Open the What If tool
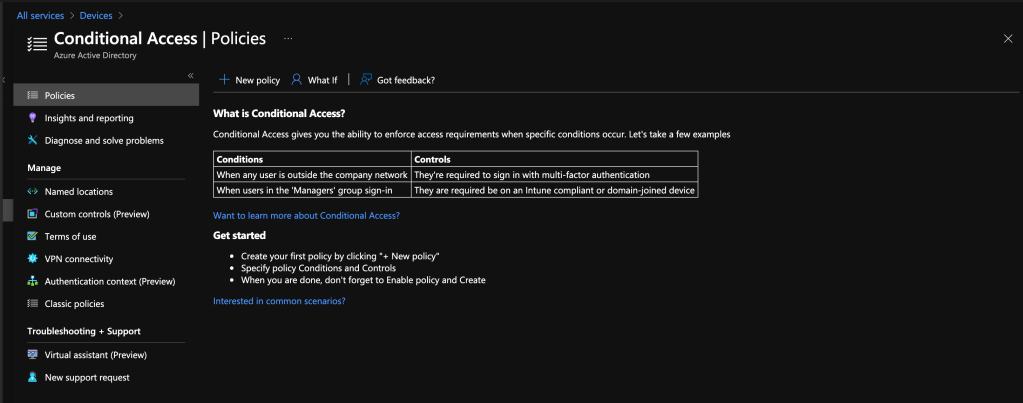The height and width of the screenshot is (403, 1023). (x=314, y=80)
